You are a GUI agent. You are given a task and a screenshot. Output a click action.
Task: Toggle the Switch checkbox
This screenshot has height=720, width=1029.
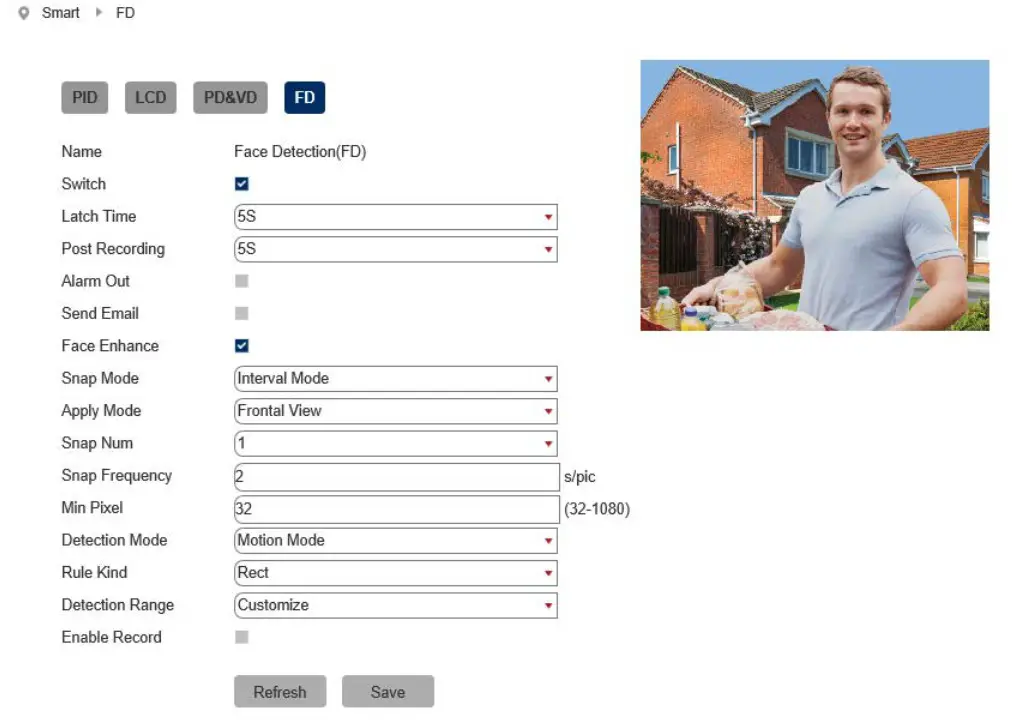coord(242,184)
